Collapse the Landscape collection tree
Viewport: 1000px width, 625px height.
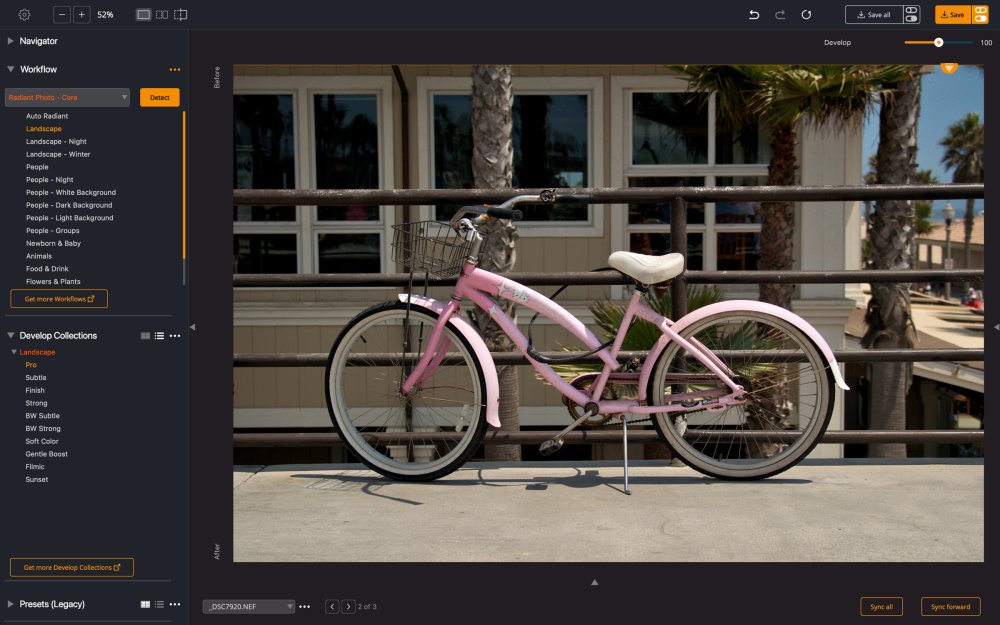pos(14,352)
